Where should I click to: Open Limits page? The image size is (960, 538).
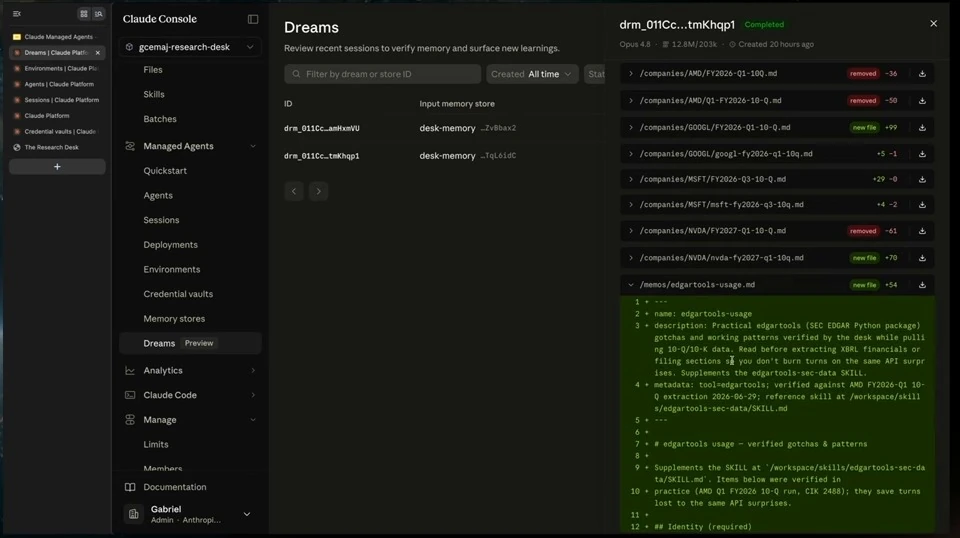[156, 444]
